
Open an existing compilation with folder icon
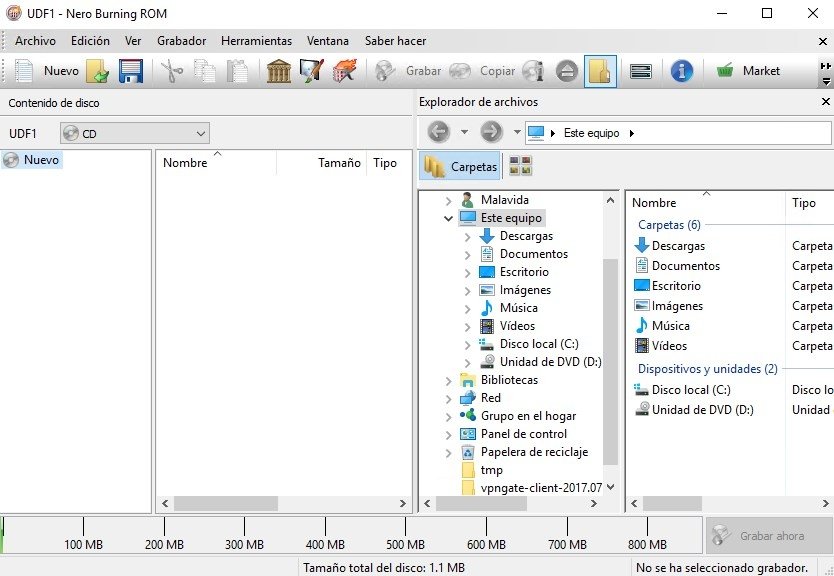98,71
